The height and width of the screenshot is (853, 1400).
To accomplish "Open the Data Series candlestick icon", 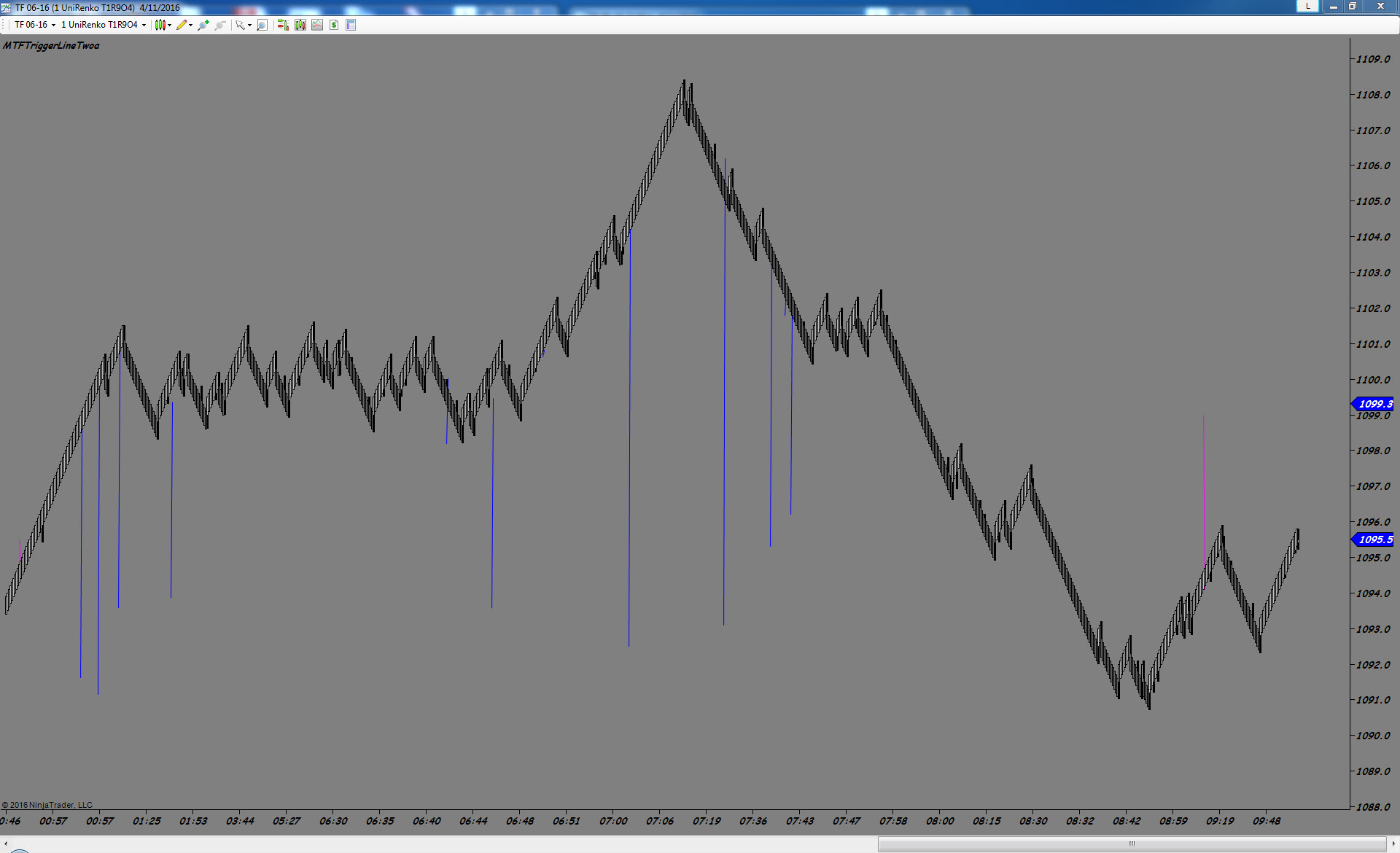I will pos(300,25).
